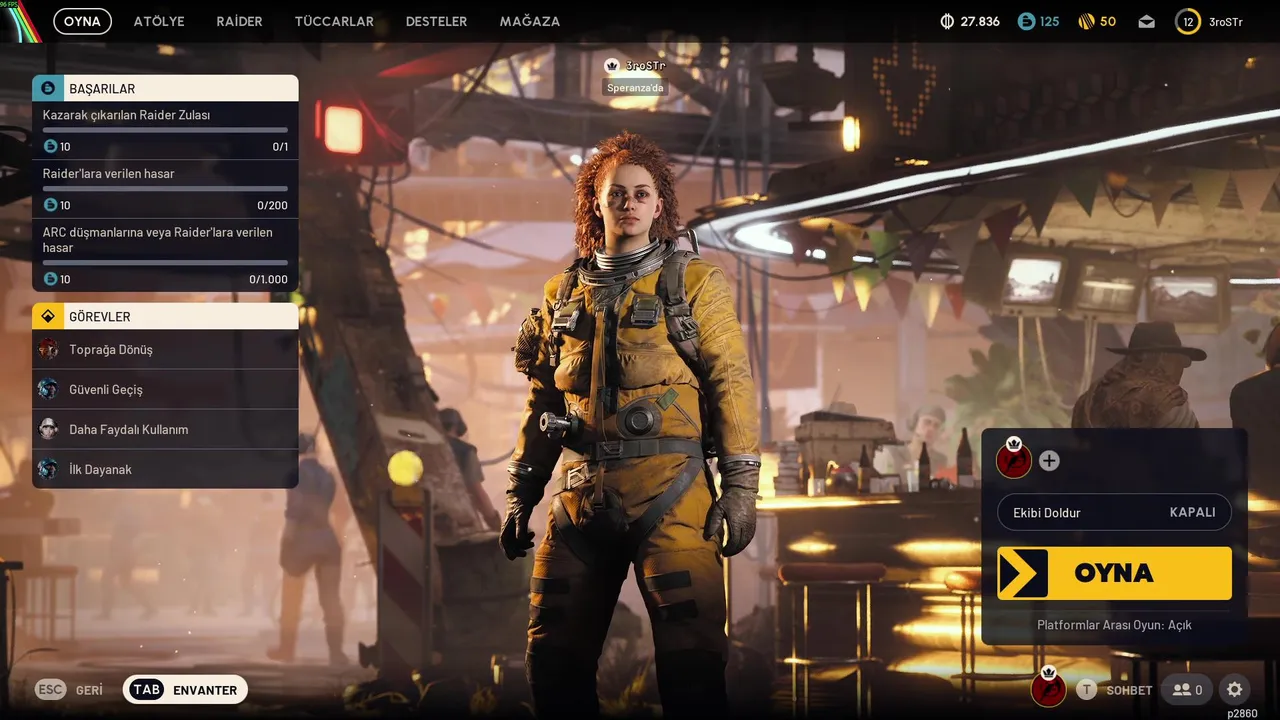The height and width of the screenshot is (720, 1280).
Task: Click 'Platformlar Arası Oyun: Açık' crossplay text
Action: tap(1114, 625)
